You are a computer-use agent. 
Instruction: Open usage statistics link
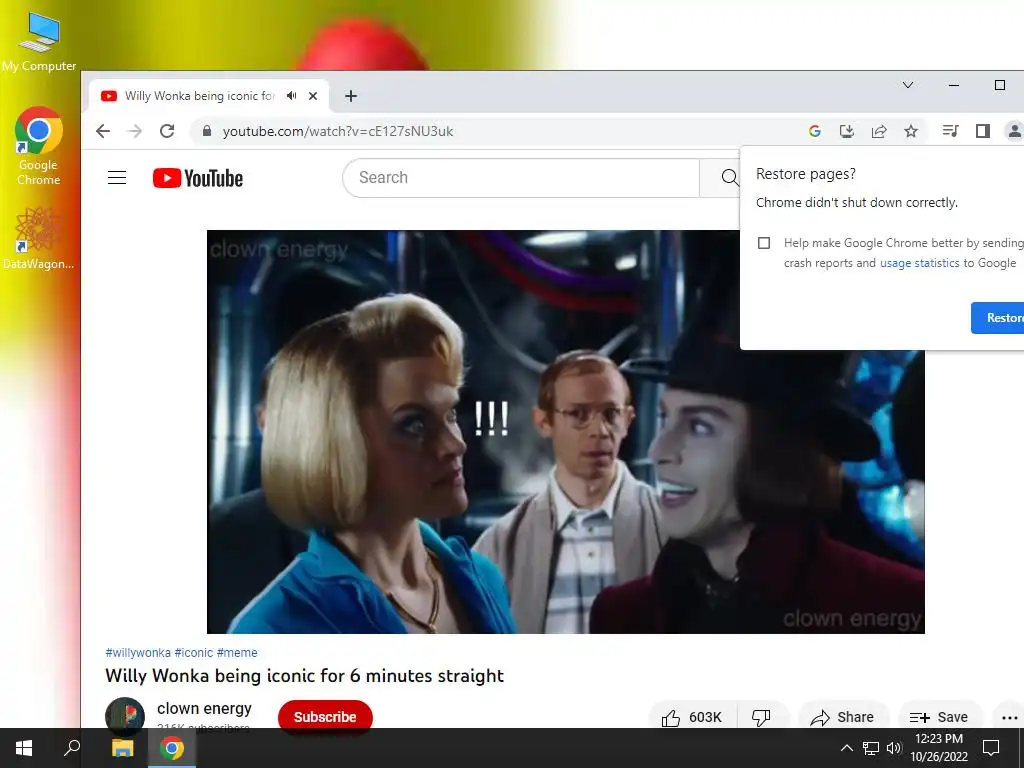tap(920, 263)
